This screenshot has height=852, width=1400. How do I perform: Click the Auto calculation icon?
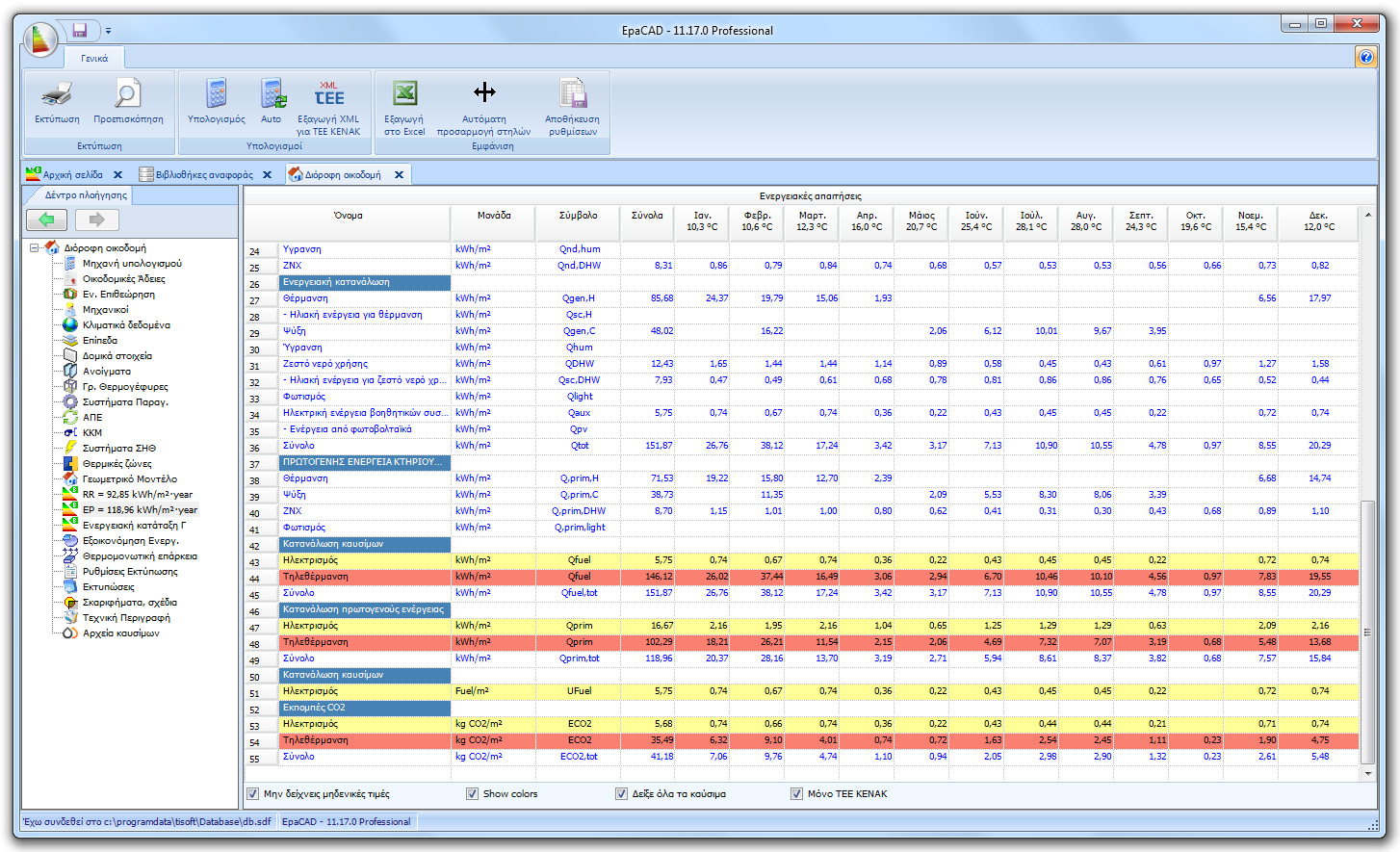(x=272, y=106)
